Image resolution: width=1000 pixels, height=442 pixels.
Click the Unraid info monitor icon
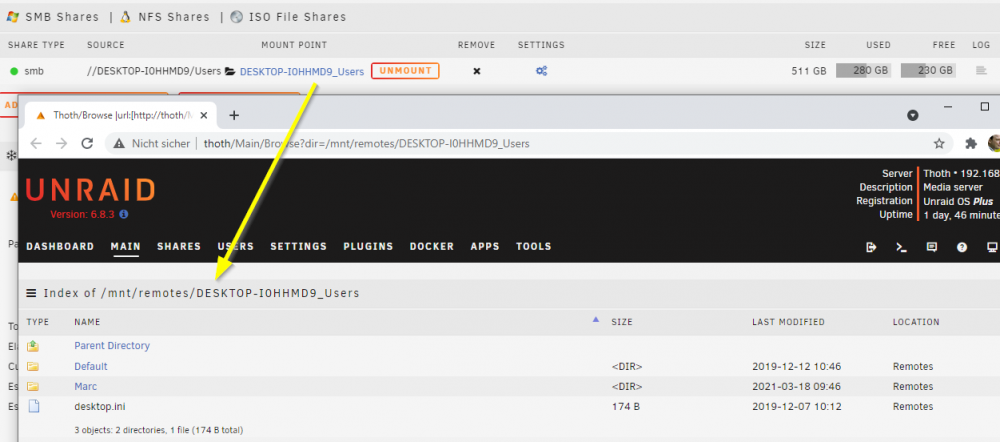pos(992,247)
